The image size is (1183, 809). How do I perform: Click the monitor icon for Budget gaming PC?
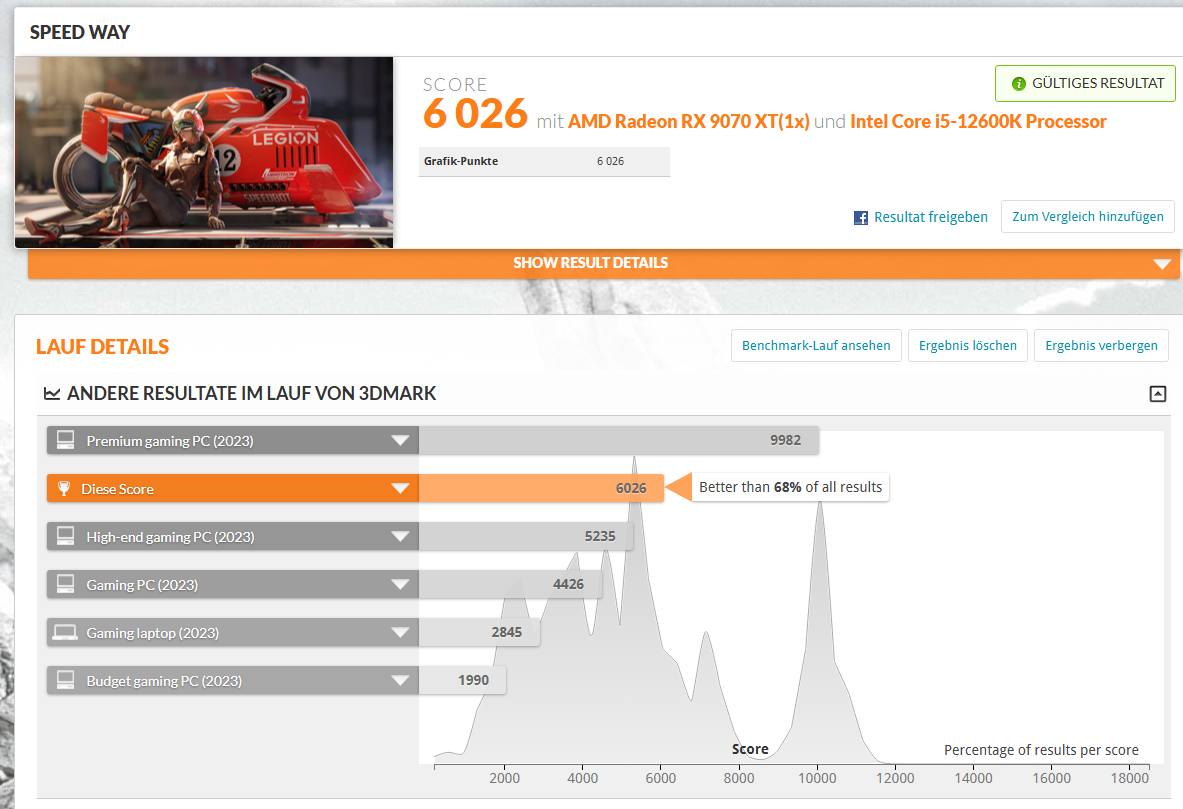click(x=66, y=680)
